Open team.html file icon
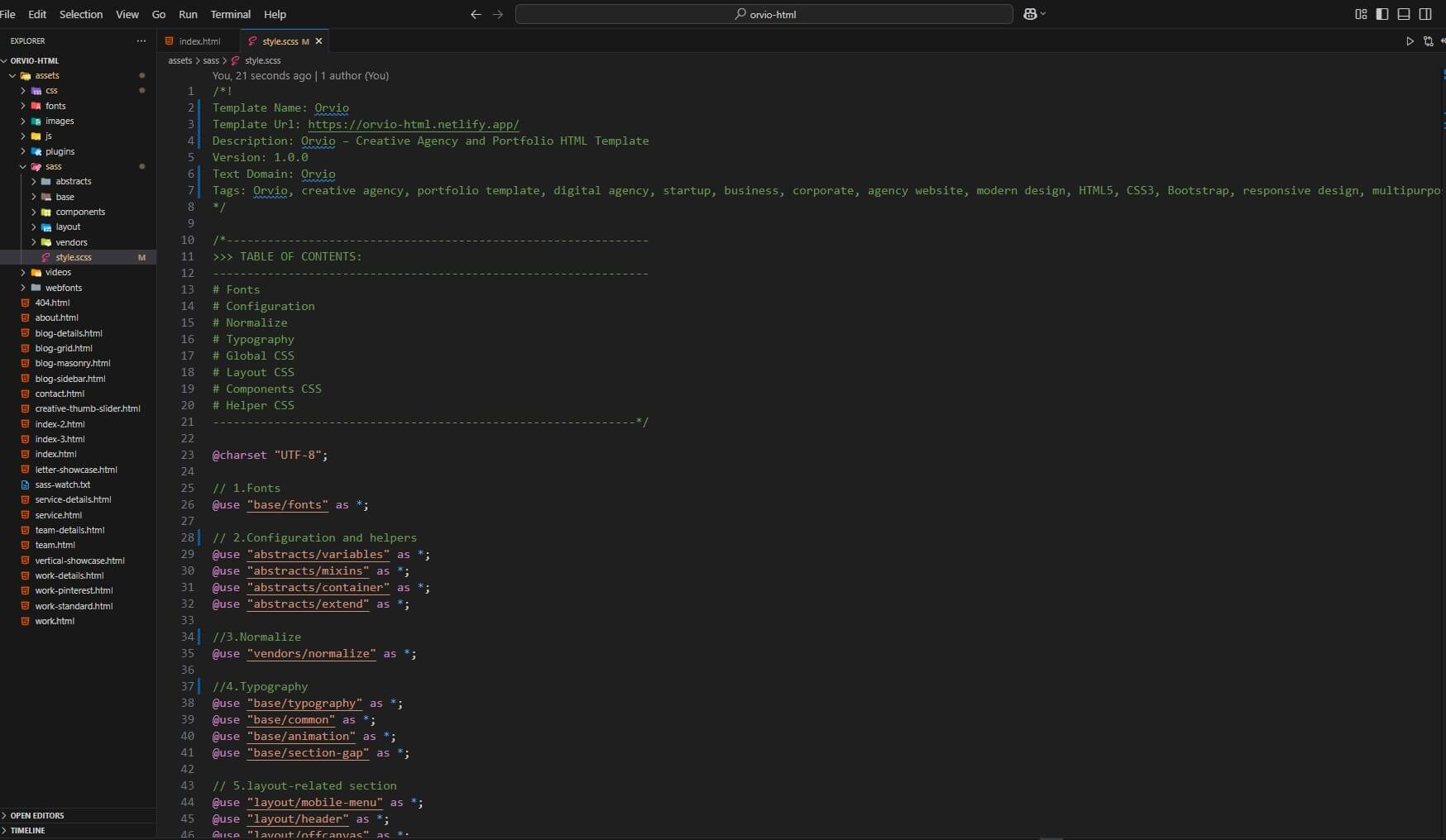This screenshot has width=1446, height=840. [26, 545]
